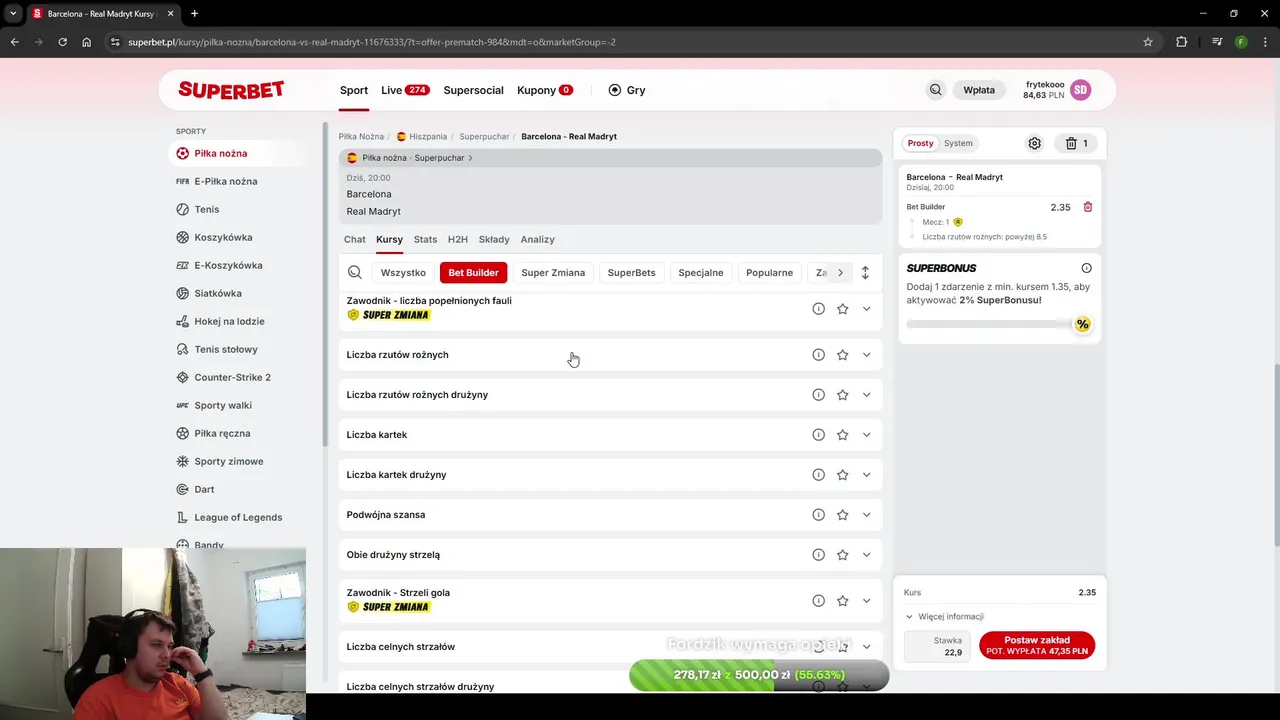The height and width of the screenshot is (720, 1280).
Task: Expand Liczba rzutów rożnych market
Action: [x=866, y=355]
